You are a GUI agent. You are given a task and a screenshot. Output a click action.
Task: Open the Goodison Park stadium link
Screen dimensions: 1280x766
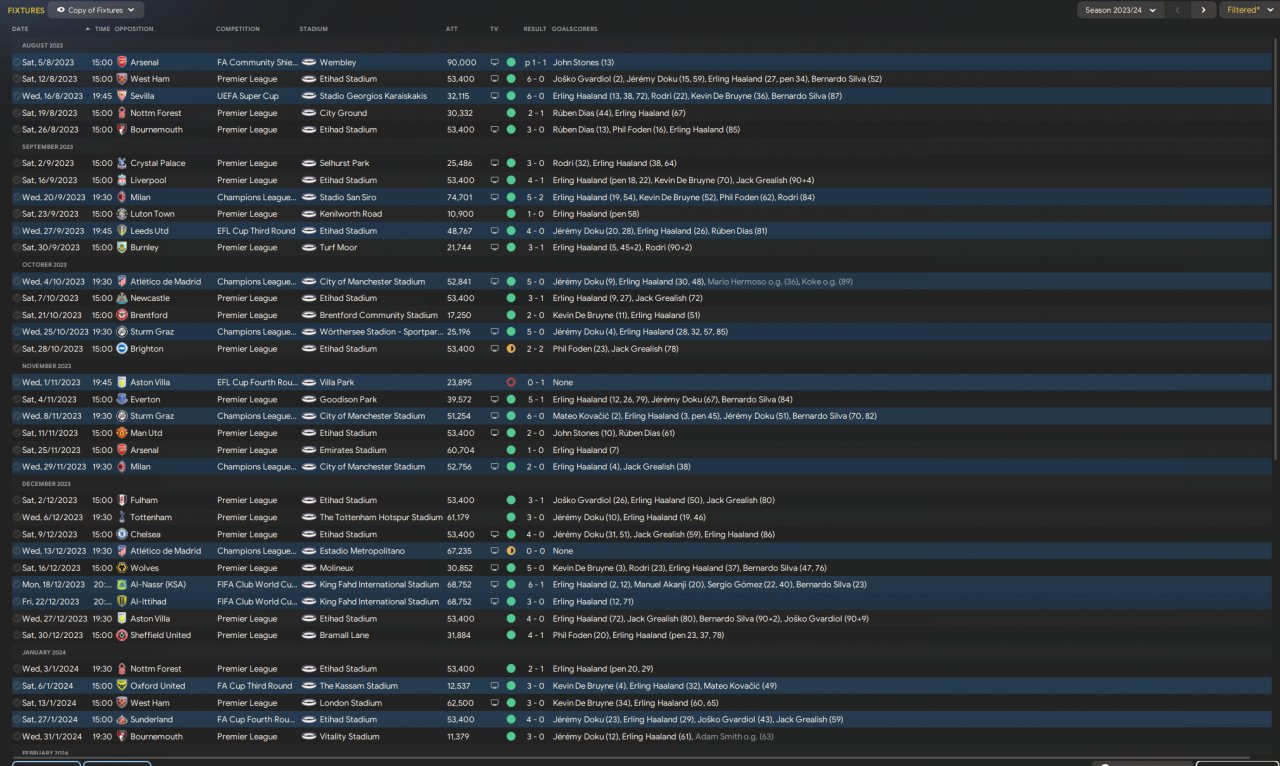pyautogui.click(x=346, y=399)
